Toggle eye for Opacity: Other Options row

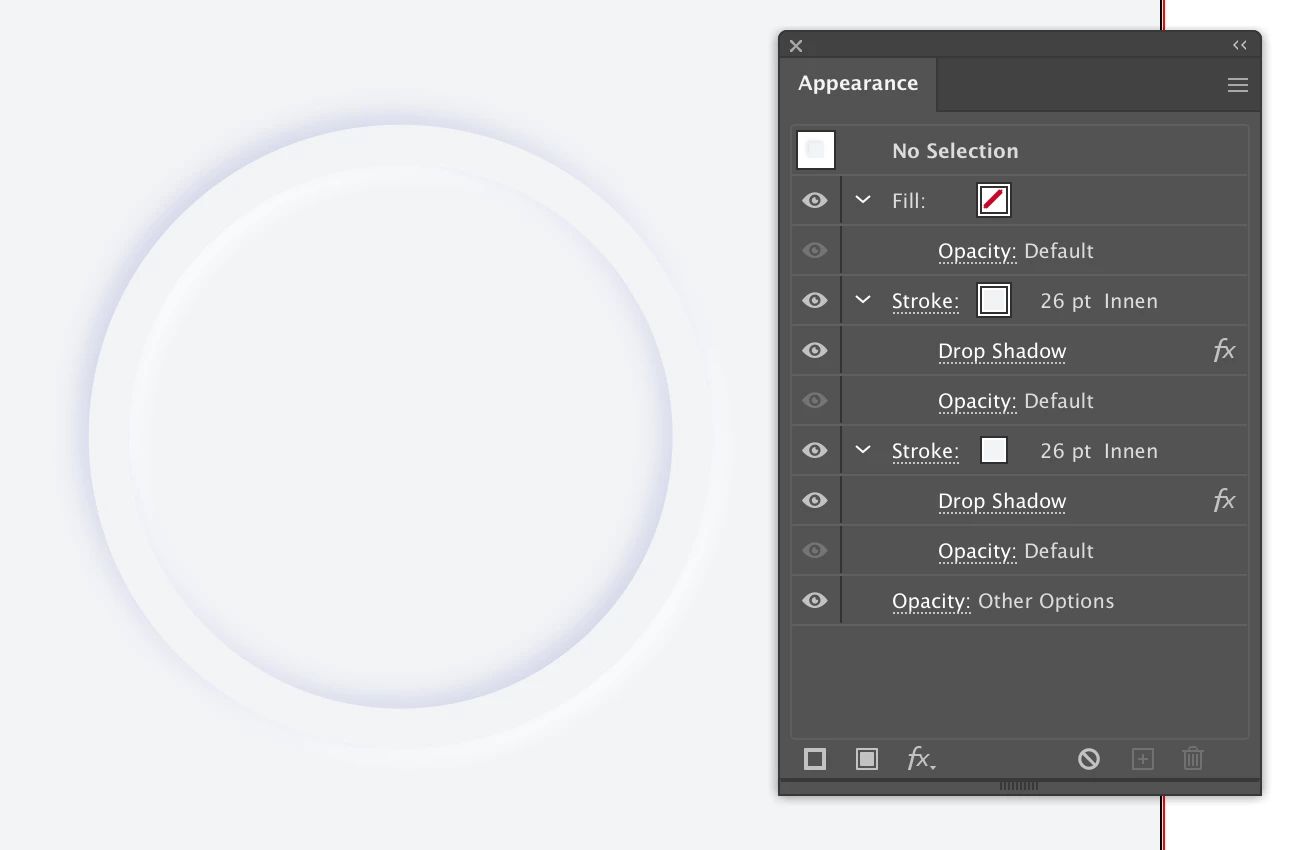click(815, 601)
